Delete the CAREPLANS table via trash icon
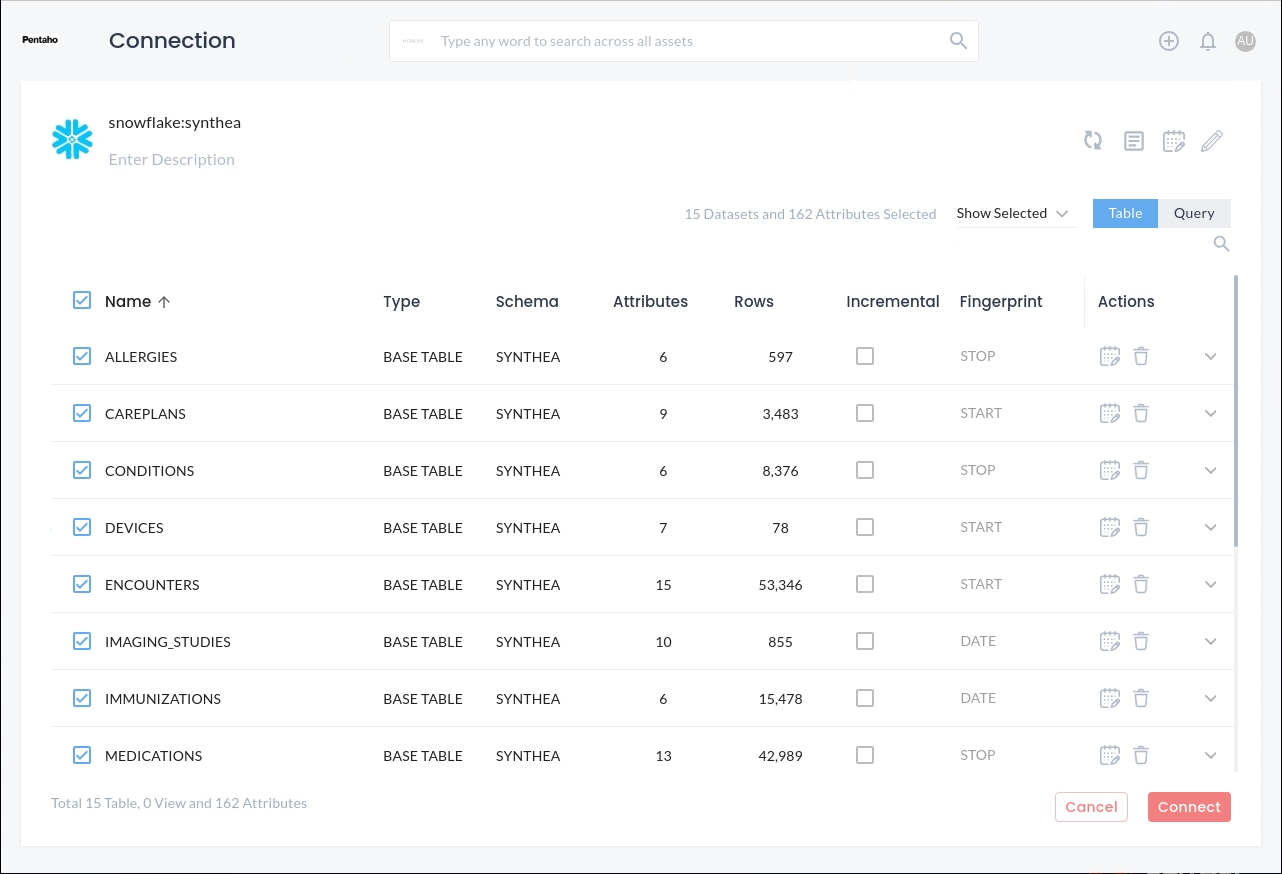The width and height of the screenshot is (1282, 874). point(1141,413)
